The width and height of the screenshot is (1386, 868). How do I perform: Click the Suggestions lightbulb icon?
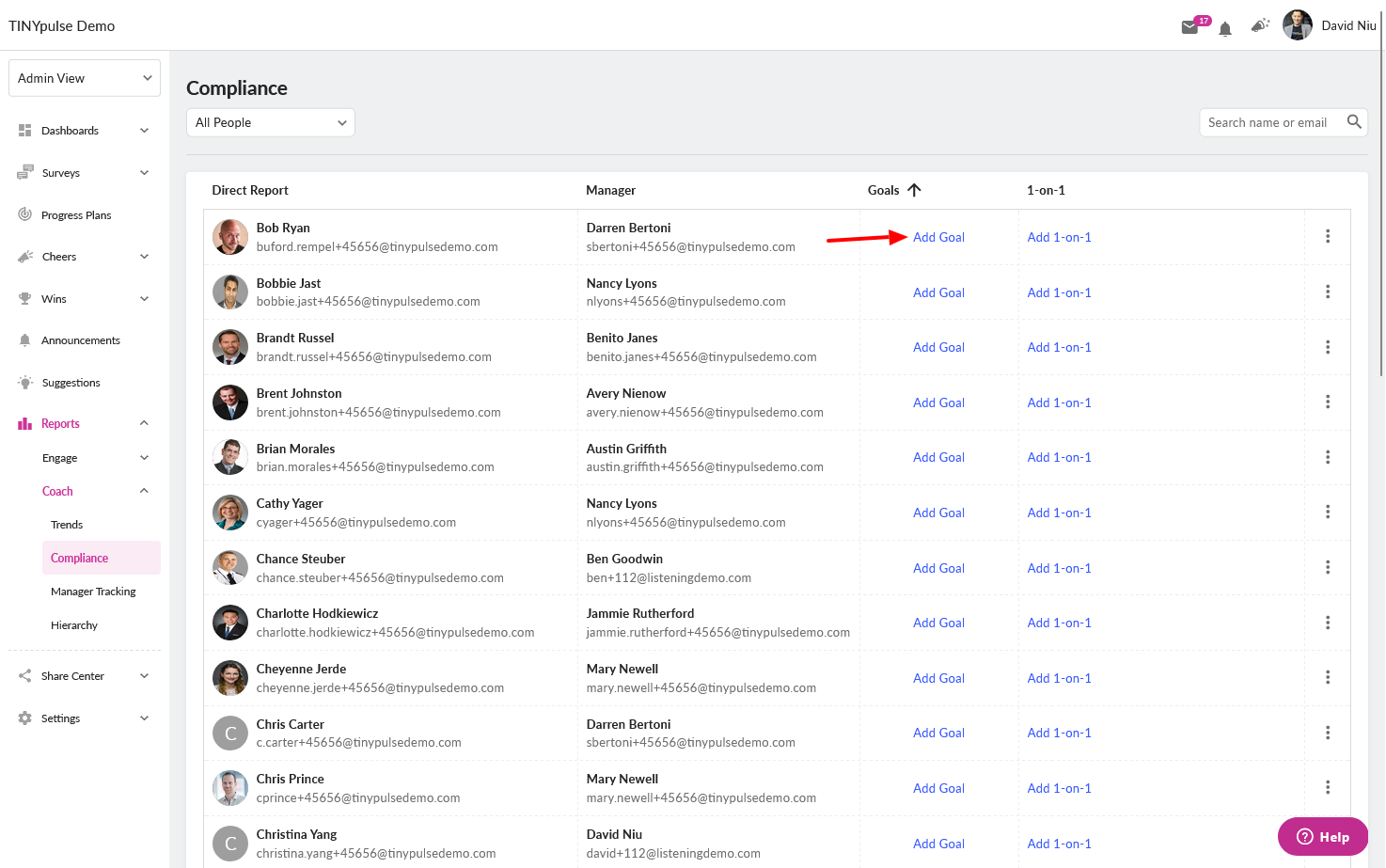[25, 382]
